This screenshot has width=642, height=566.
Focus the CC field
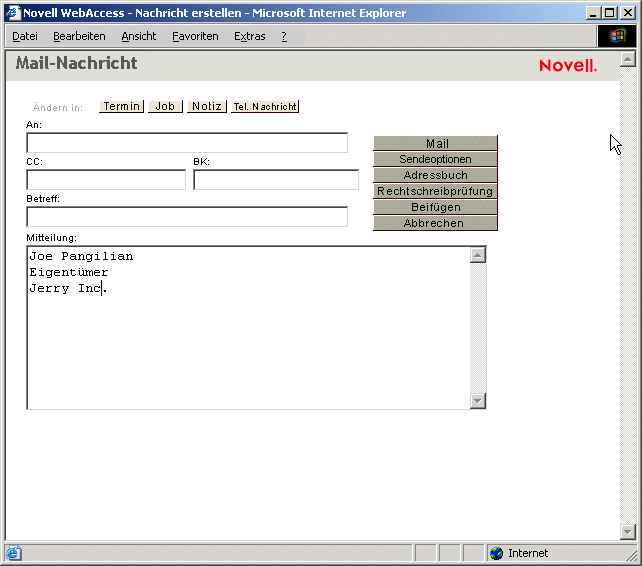point(106,180)
